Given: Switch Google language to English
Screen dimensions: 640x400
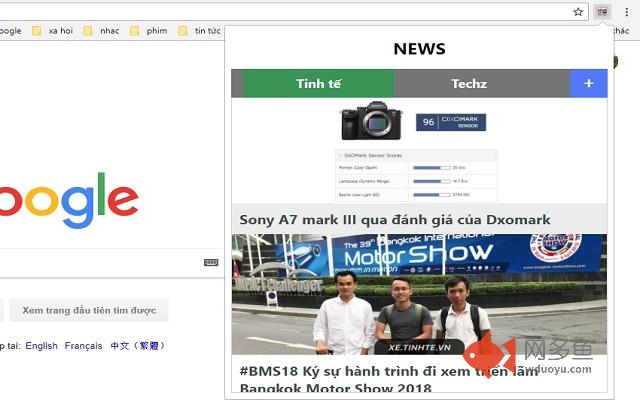Looking at the screenshot, I should point(41,346).
